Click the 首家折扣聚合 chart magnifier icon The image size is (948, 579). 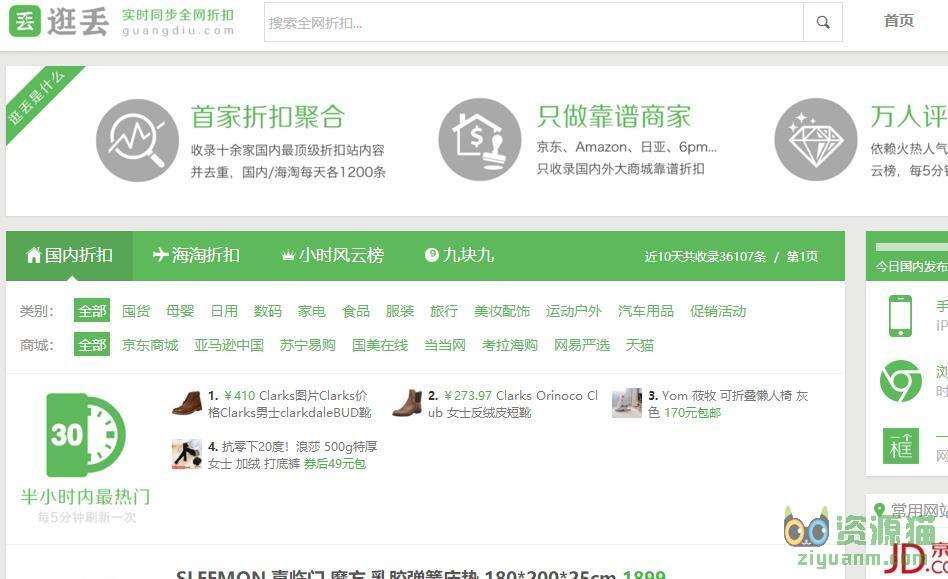(137, 140)
